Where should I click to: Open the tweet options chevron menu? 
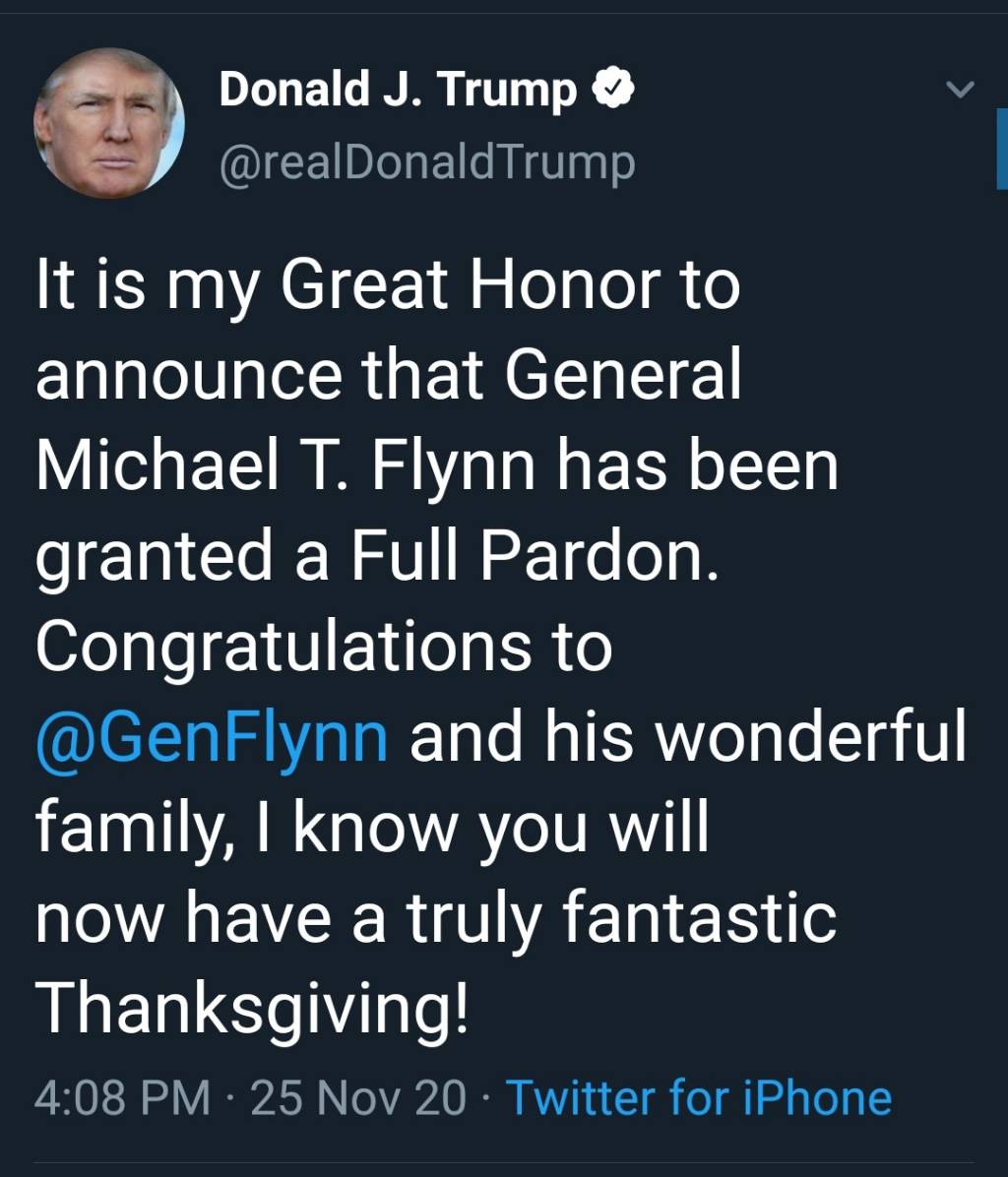click(x=960, y=90)
